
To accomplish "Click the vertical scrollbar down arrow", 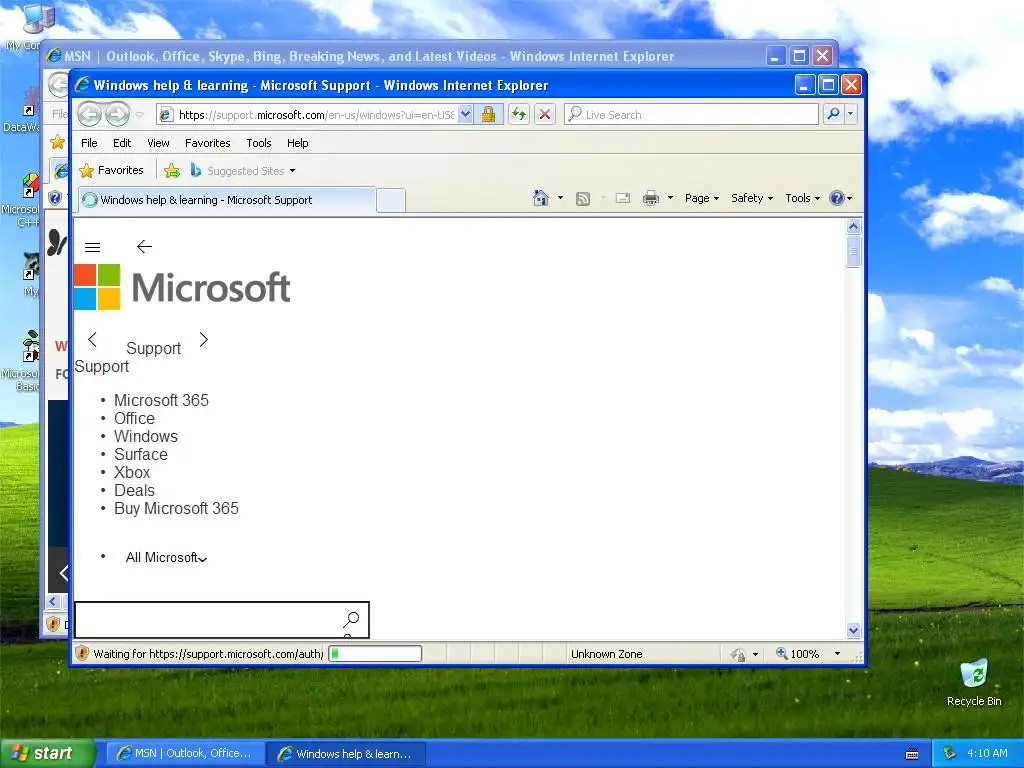I will click(x=854, y=630).
